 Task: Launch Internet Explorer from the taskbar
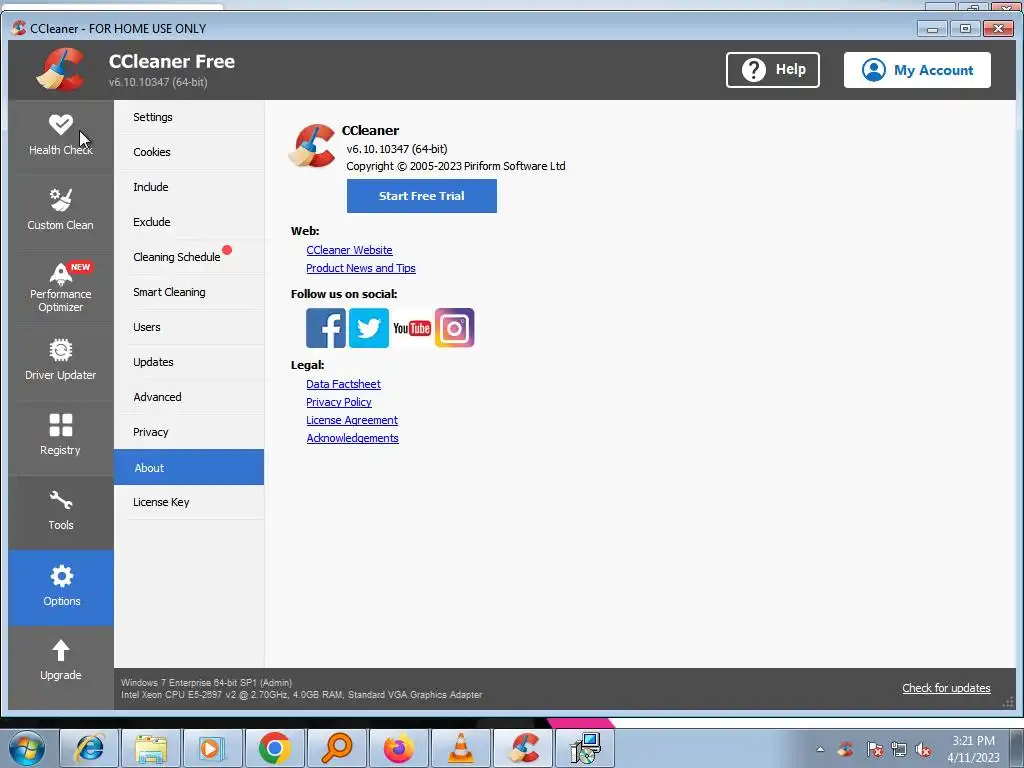(x=89, y=748)
